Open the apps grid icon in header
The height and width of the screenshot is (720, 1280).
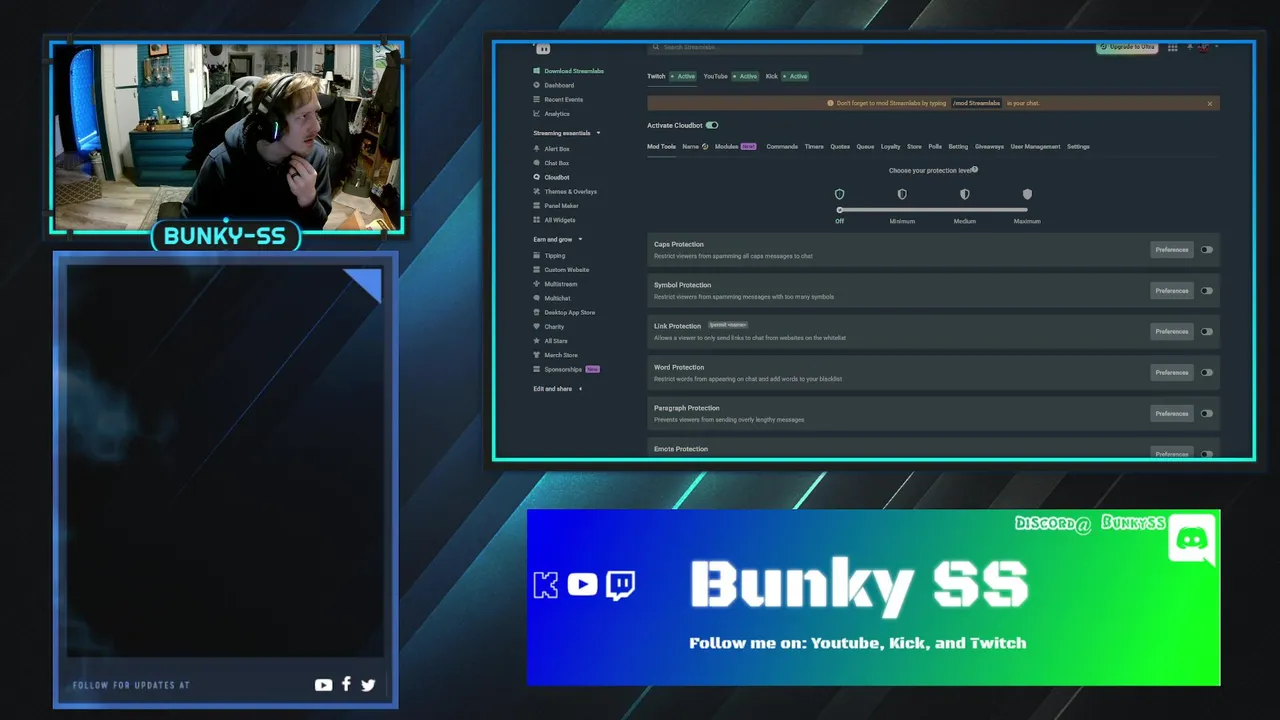point(1173,47)
